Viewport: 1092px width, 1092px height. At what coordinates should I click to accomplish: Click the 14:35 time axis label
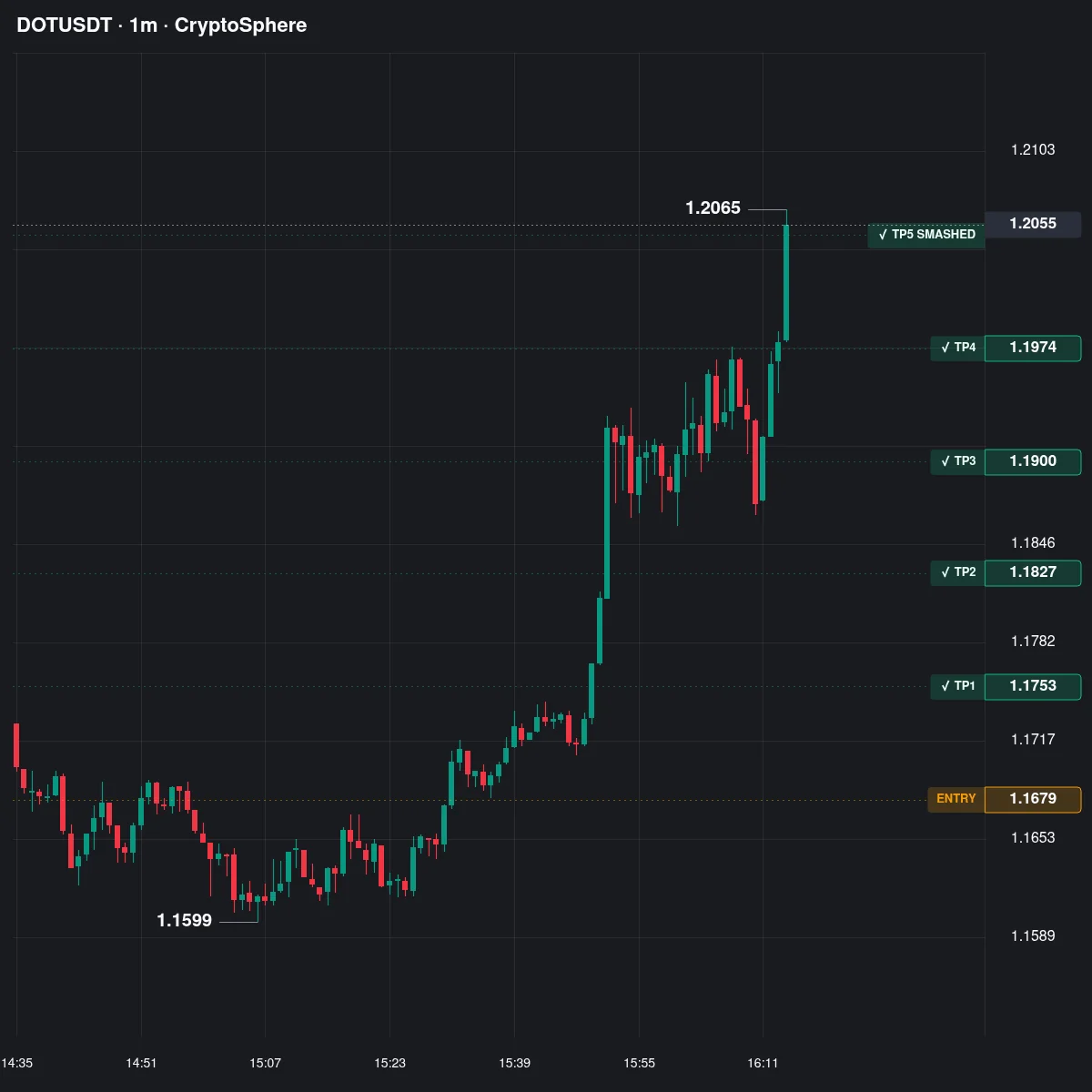[17, 1063]
